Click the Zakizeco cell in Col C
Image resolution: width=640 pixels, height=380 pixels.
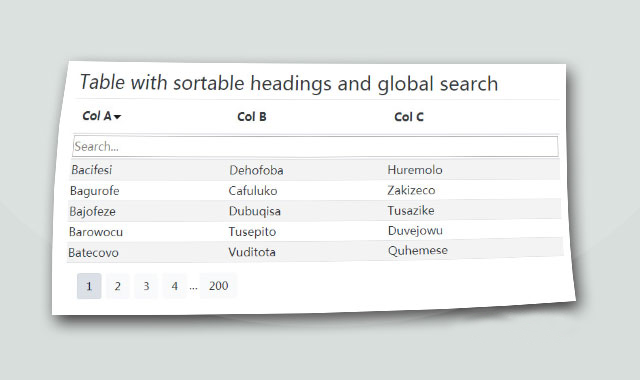(x=411, y=190)
